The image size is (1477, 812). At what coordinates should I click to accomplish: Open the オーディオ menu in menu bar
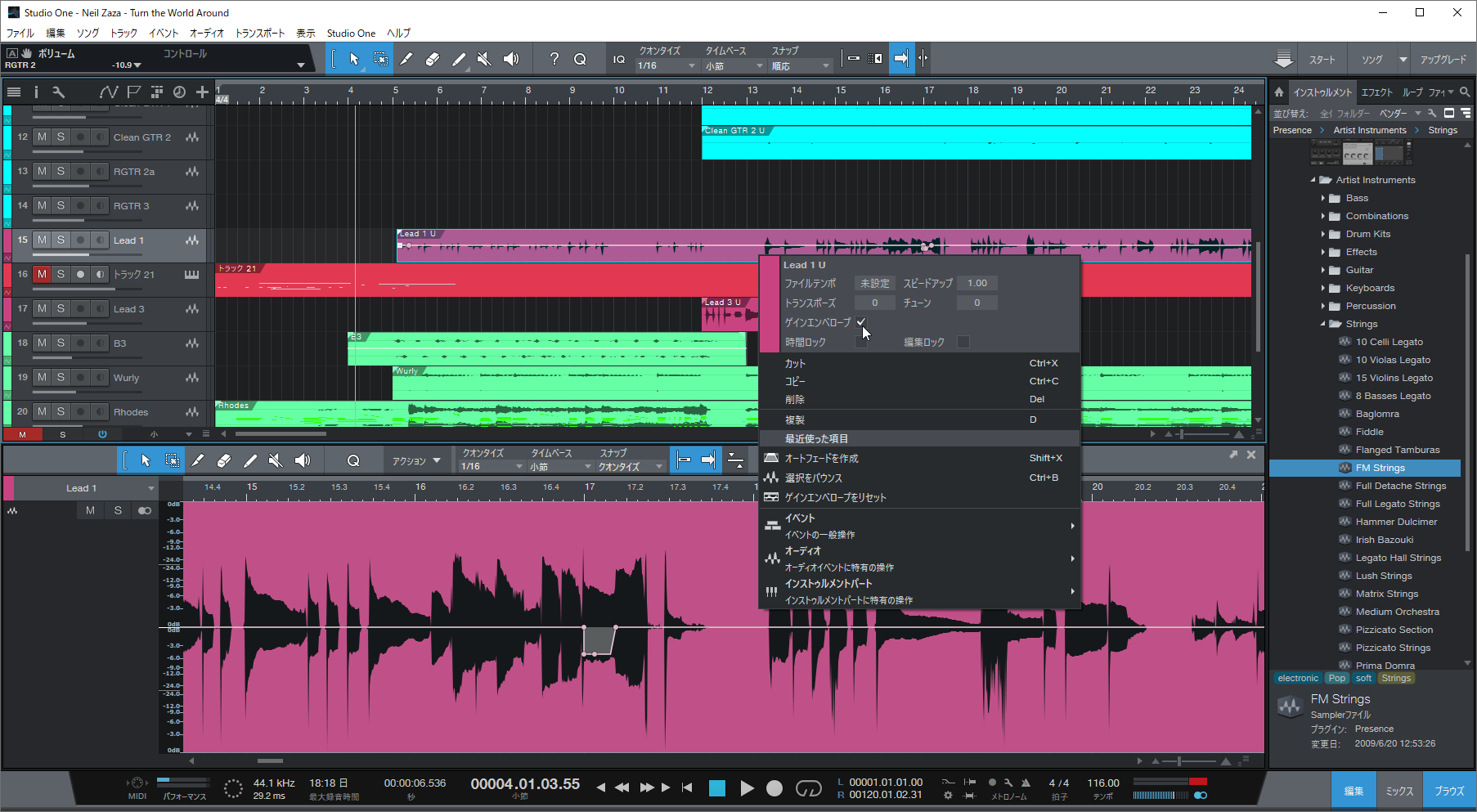tap(206, 34)
